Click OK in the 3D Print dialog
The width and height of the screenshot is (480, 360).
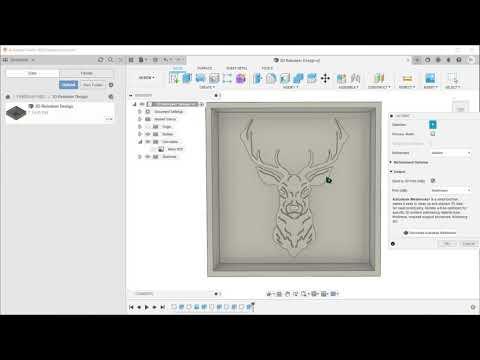[x=447, y=244]
